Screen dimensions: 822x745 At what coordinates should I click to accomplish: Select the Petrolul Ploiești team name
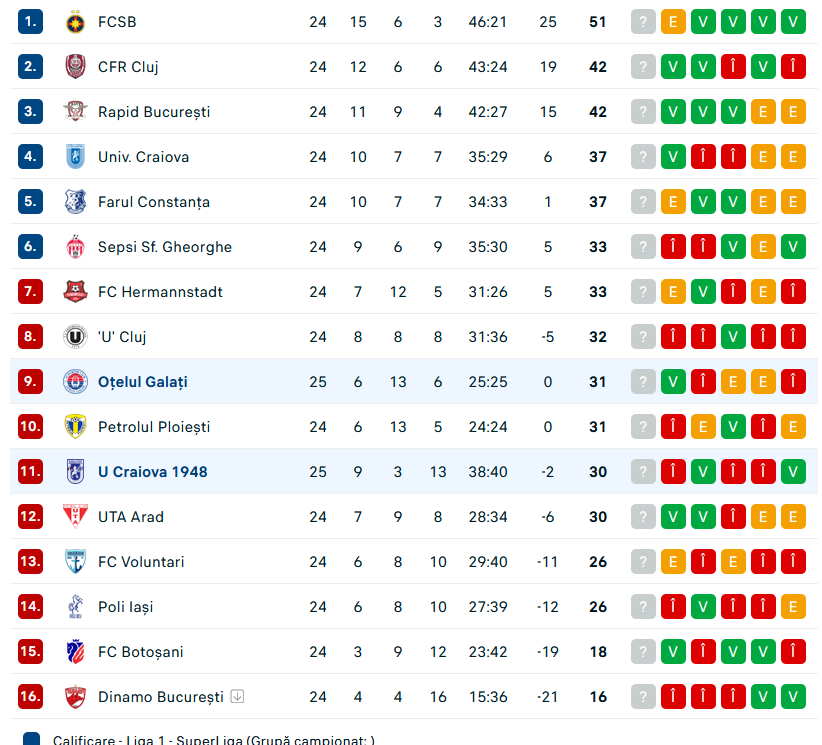[154, 427]
